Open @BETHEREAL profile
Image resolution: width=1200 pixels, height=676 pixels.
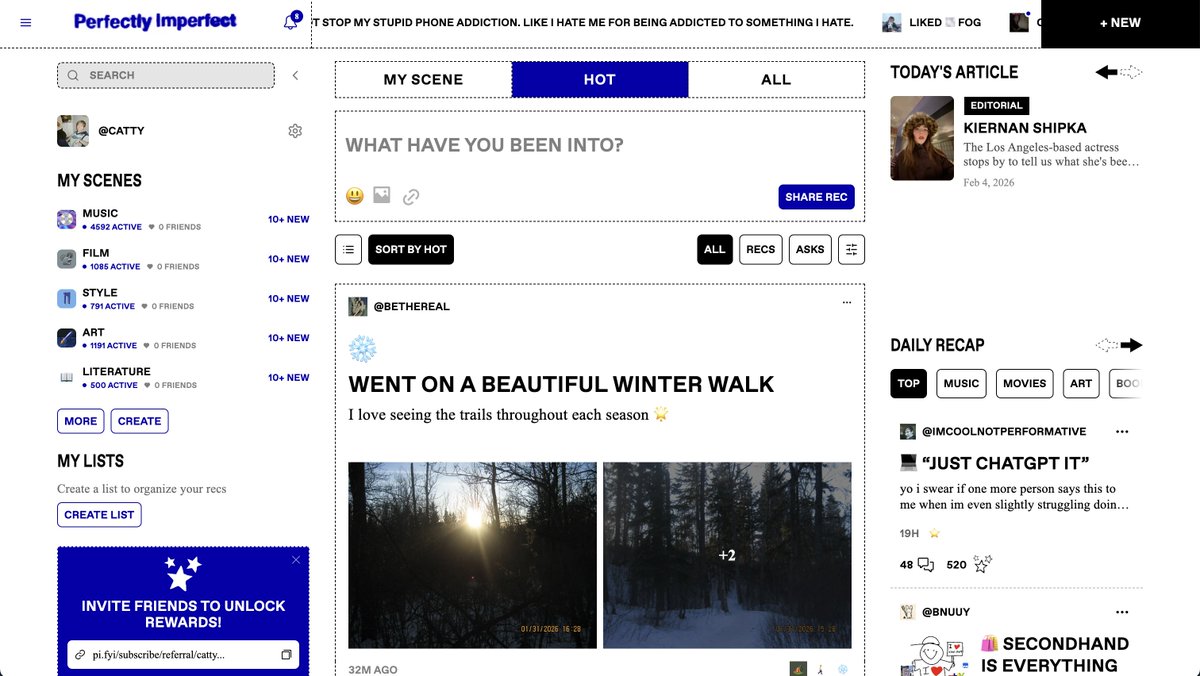point(411,306)
